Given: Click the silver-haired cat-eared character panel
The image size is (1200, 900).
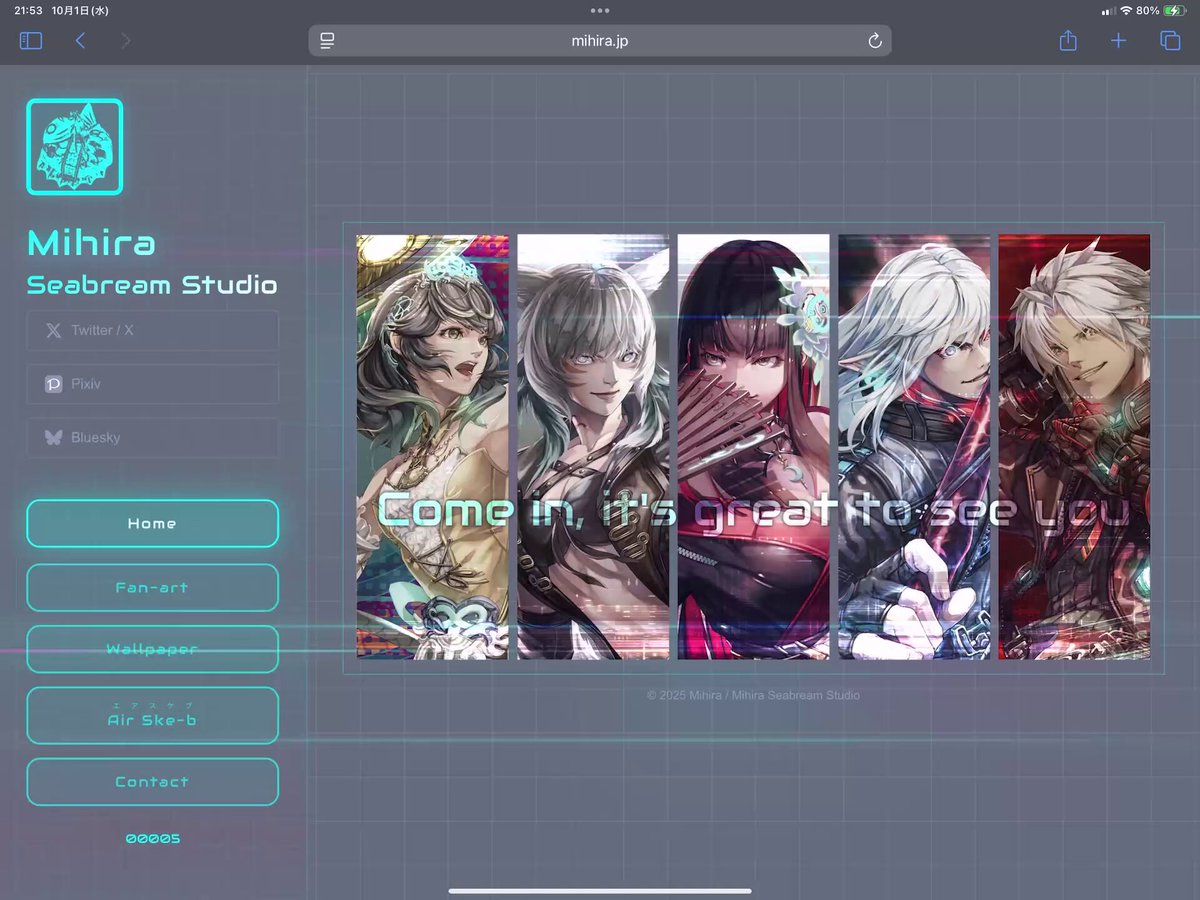Looking at the screenshot, I should tap(593, 447).
